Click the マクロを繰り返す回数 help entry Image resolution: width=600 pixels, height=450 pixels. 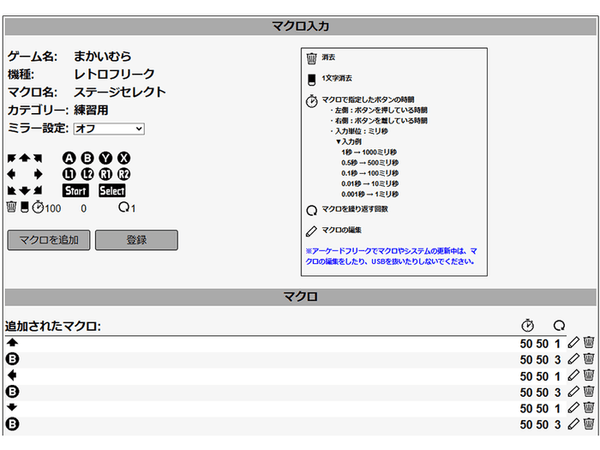(355, 209)
